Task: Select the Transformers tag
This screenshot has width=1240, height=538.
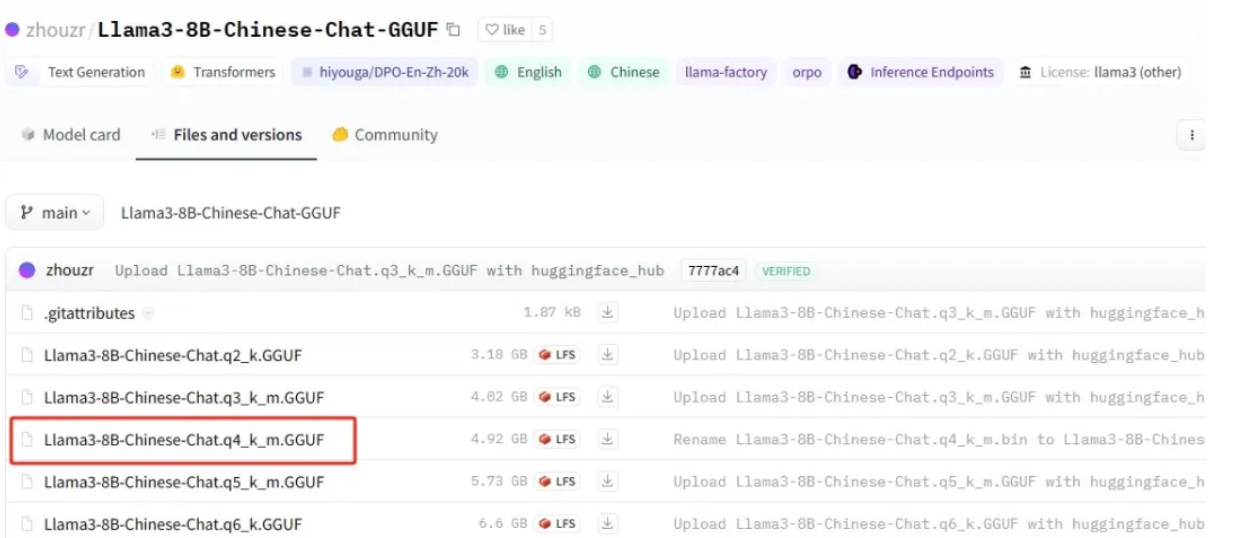Action: point(223,72)
